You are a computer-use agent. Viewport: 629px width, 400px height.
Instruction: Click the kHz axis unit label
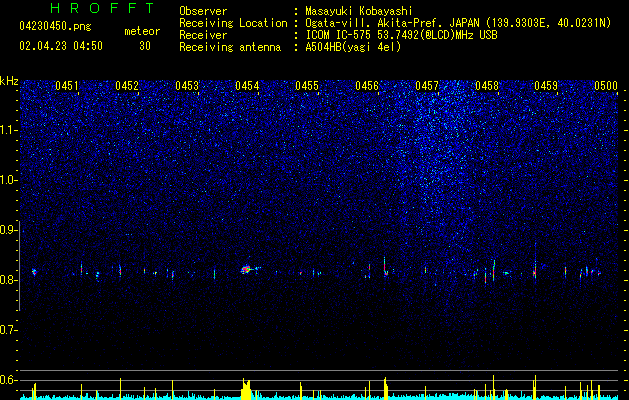click(9, 81)
